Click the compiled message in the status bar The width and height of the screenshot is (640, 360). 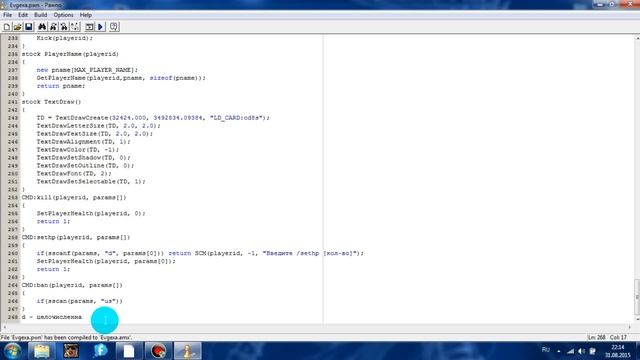[x=66, y=338]
